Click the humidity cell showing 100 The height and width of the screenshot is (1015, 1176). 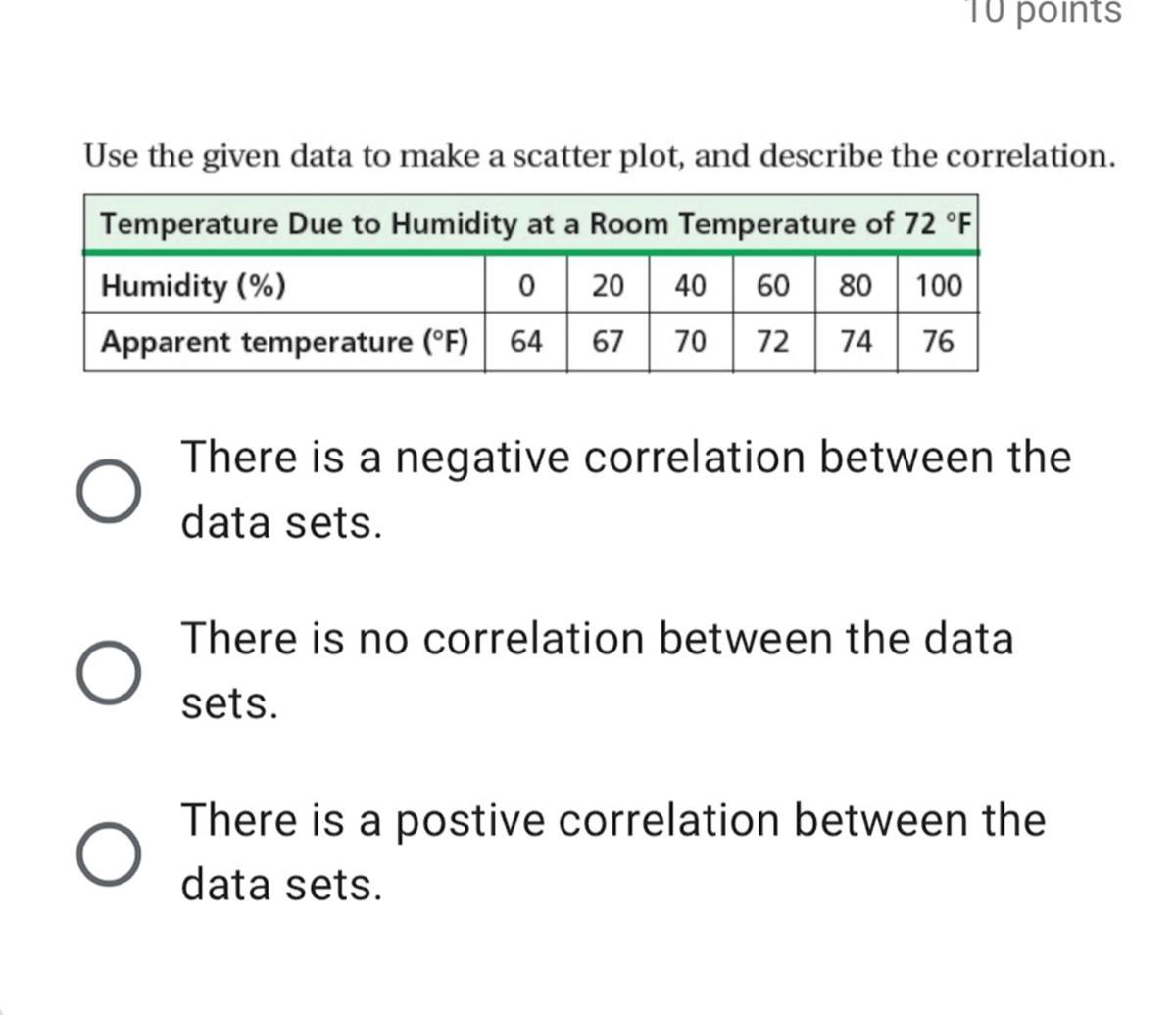pyautogui.click(x=938, y=286)
